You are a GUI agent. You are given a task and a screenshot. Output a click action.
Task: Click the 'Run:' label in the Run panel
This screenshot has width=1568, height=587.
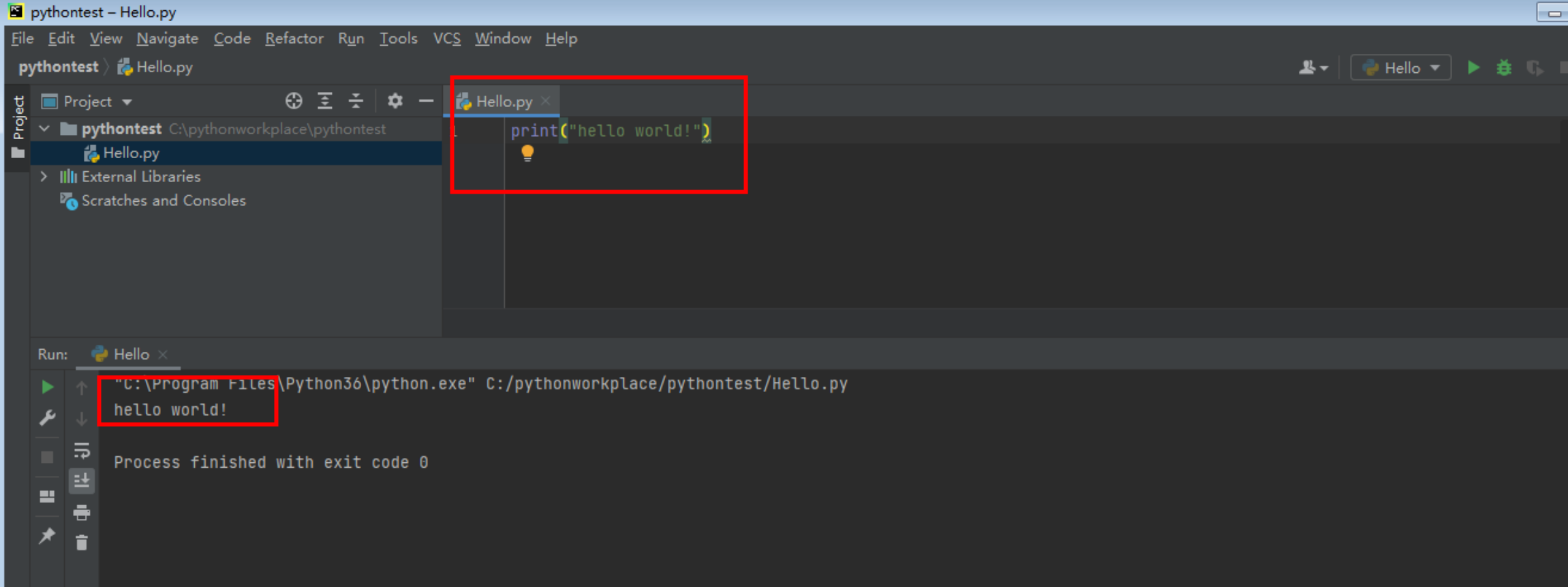click(x=52, y=355)
